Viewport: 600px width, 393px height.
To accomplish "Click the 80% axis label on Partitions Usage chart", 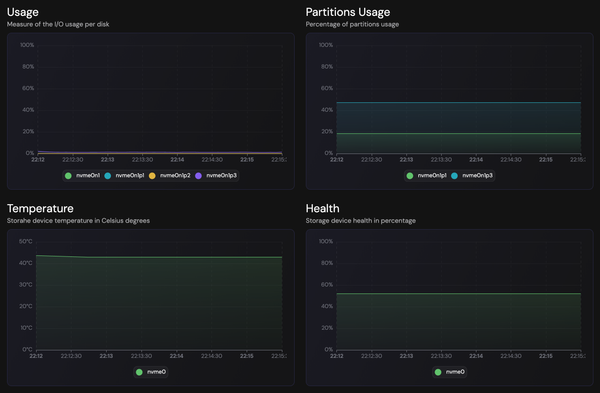I will 327,67.
